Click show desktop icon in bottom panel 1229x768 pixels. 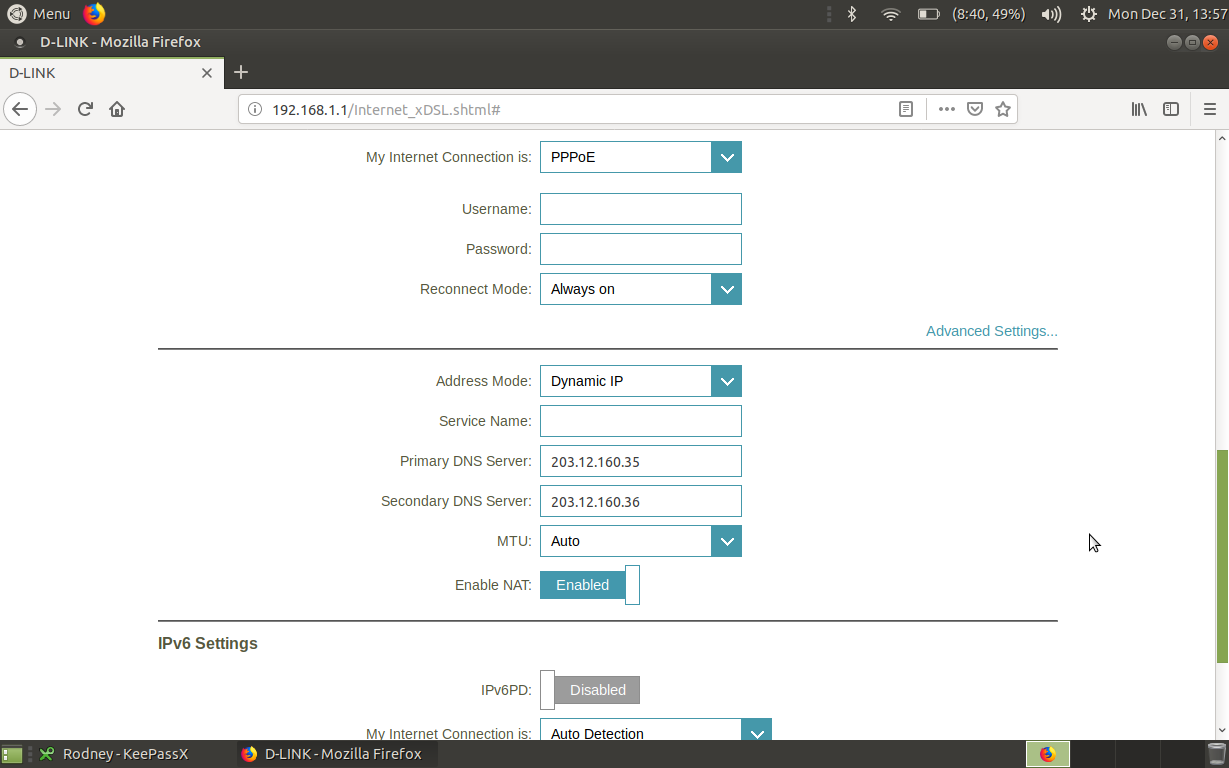pyautogui.click(x=12, y=754)
